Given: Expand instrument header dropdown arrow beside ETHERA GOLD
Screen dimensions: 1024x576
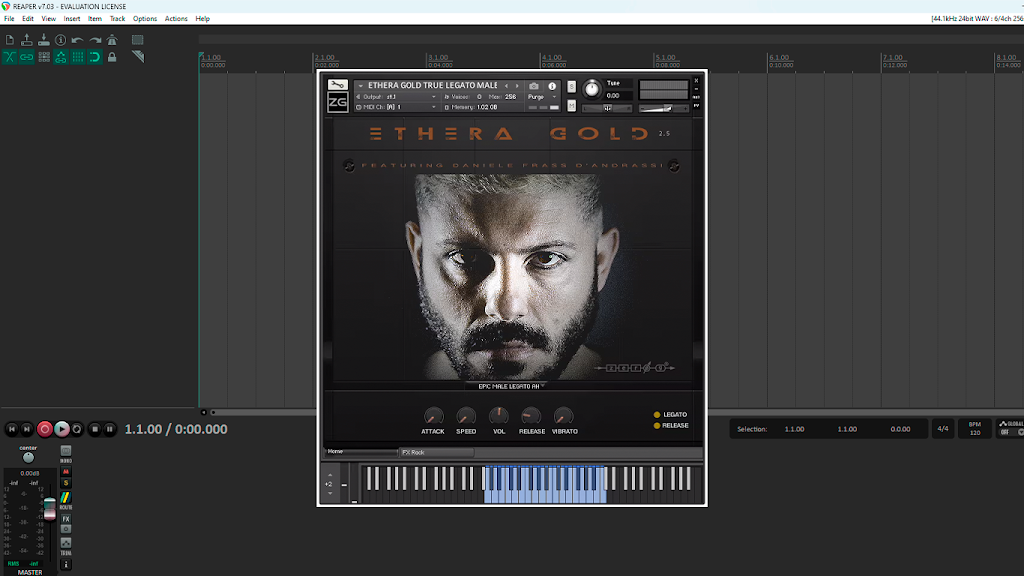Looking at the screenshot, I should [x=360, y=86].
